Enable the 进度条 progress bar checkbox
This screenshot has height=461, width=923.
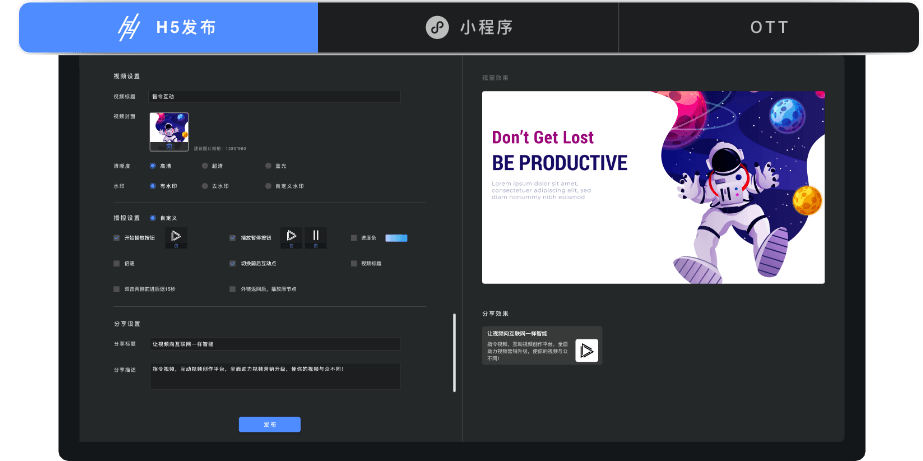coord(354,238)
